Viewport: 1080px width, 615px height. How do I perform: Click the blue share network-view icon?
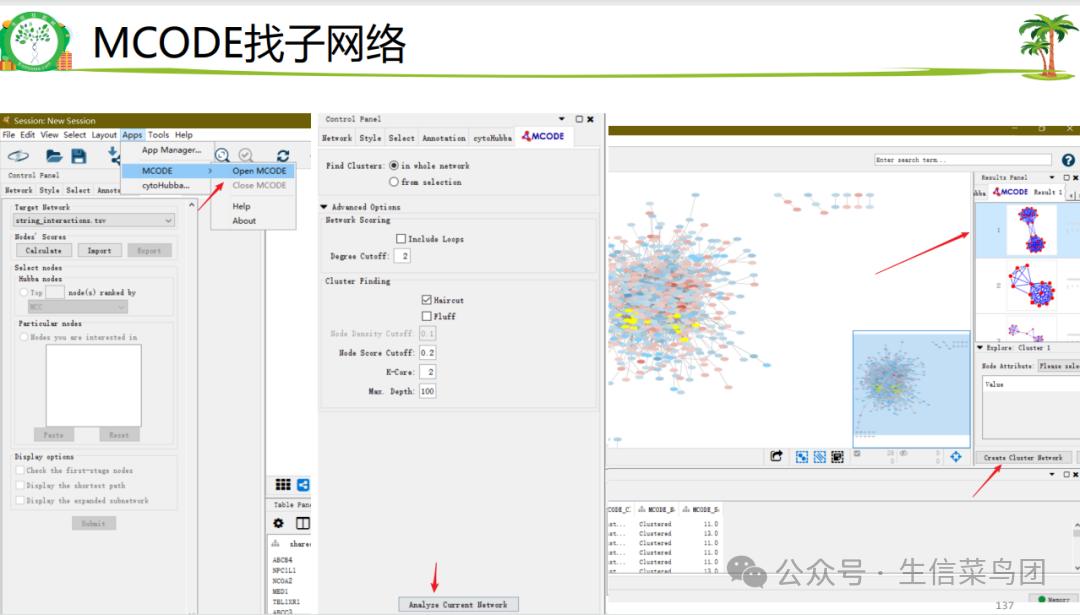303,485
